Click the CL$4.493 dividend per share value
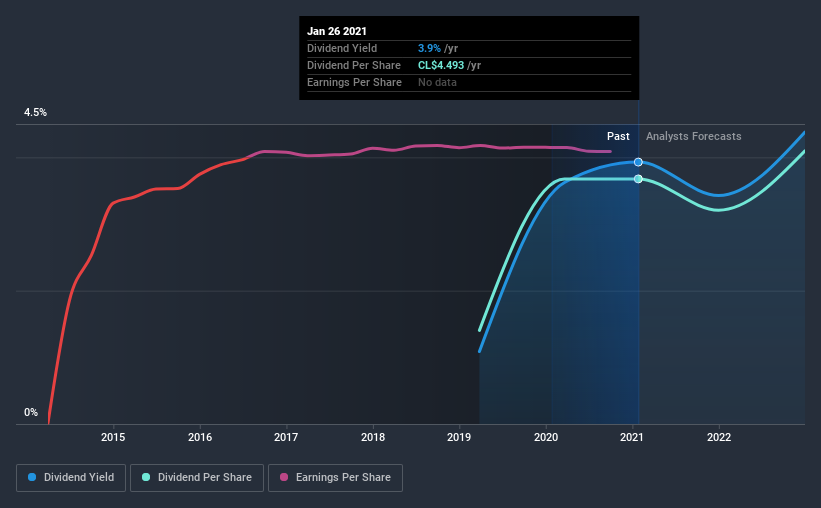The width and height of the screenshot is (821, 508). coord(441,65)
